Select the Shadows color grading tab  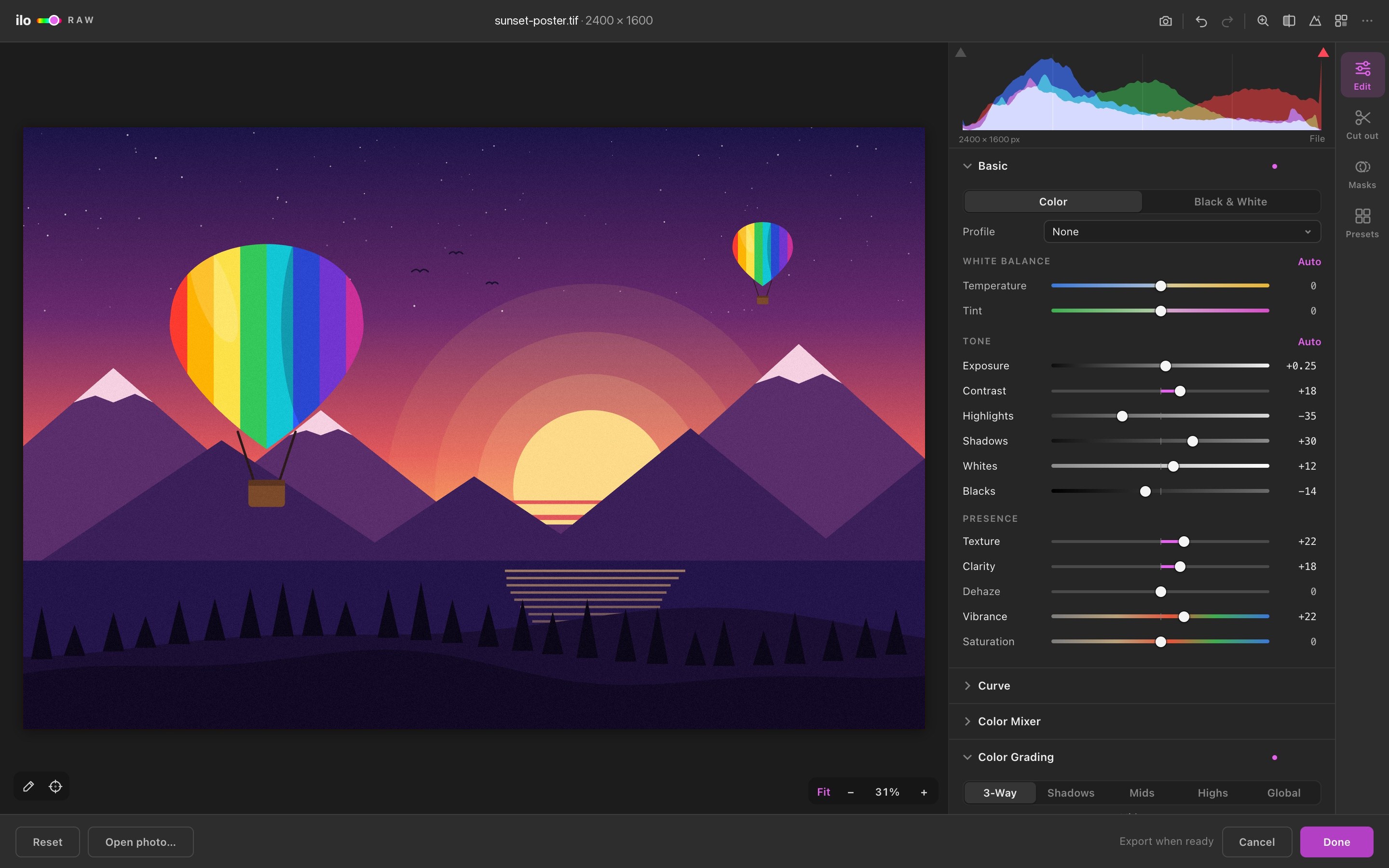[1071, 793]
